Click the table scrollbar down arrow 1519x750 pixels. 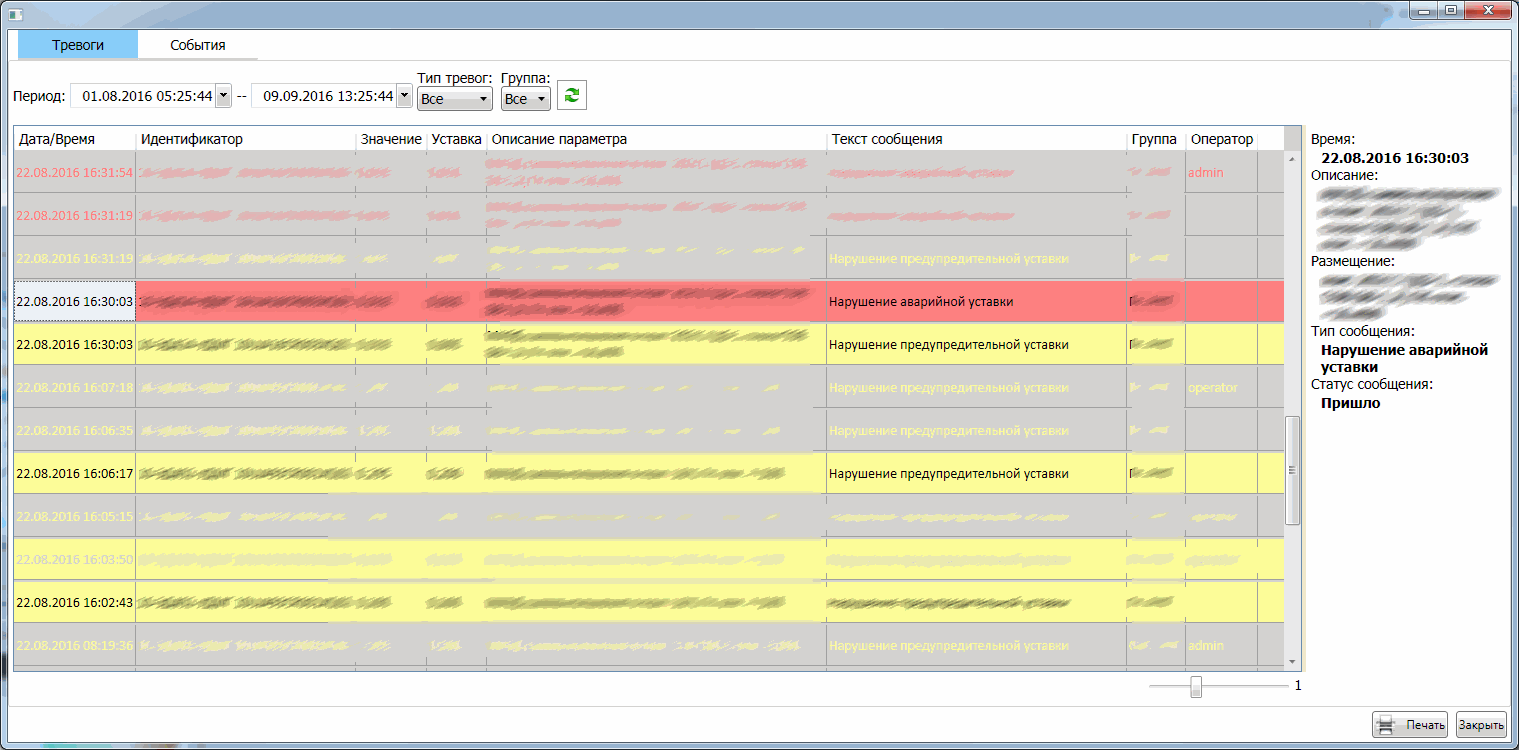coord(1292,662)
